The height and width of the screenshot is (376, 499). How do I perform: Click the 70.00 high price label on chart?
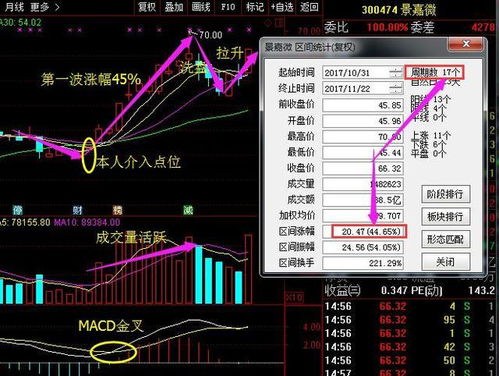[x=210, y=35]
